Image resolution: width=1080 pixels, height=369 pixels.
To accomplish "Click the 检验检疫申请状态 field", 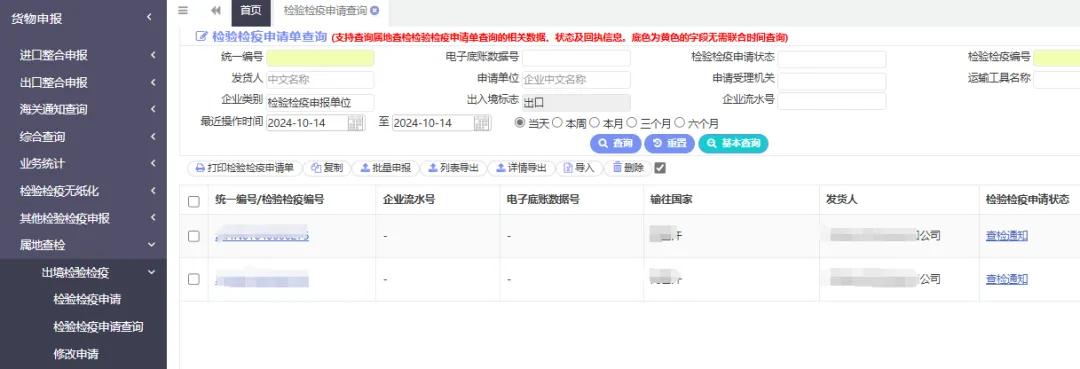I will [x=832, y=59].
